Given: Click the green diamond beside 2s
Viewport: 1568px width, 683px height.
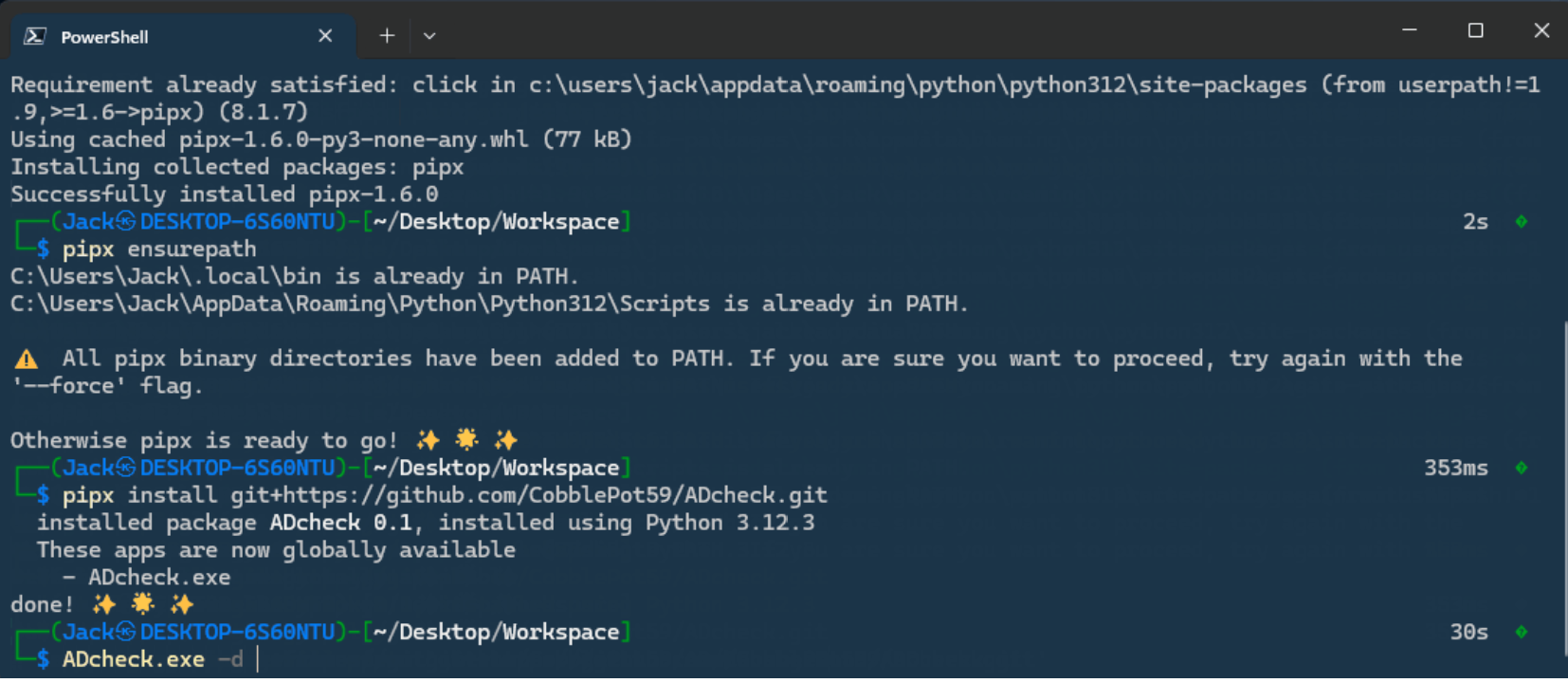Looking at the screenshot, I should tap(1522, 222).
